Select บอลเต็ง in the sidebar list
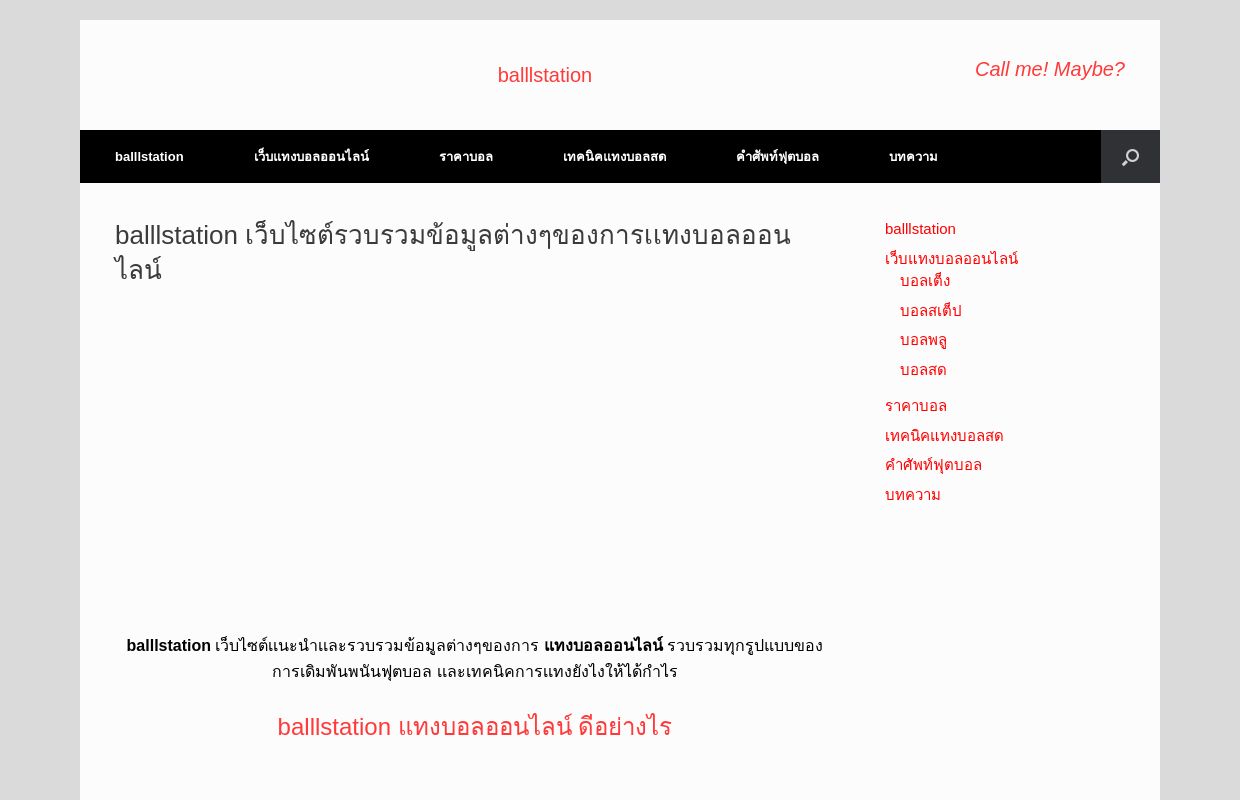 point(924,281)
